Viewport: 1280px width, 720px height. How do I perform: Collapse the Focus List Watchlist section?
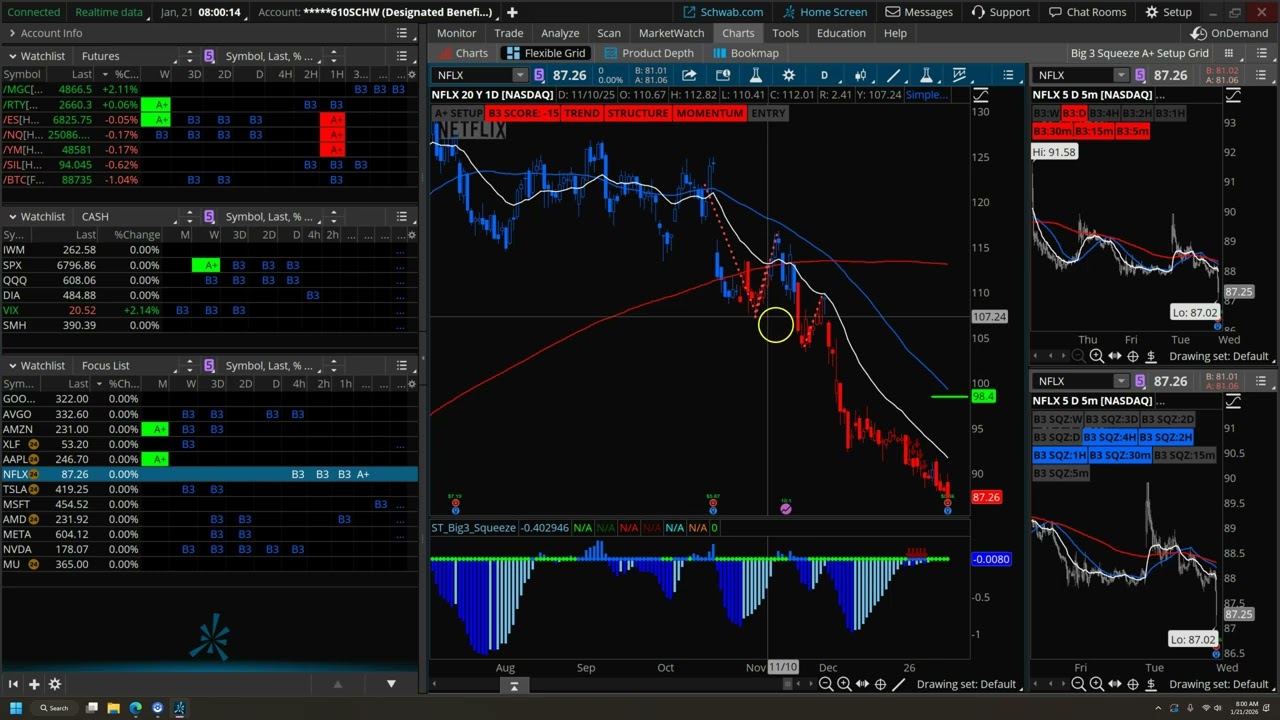click(x=11, y=365)
